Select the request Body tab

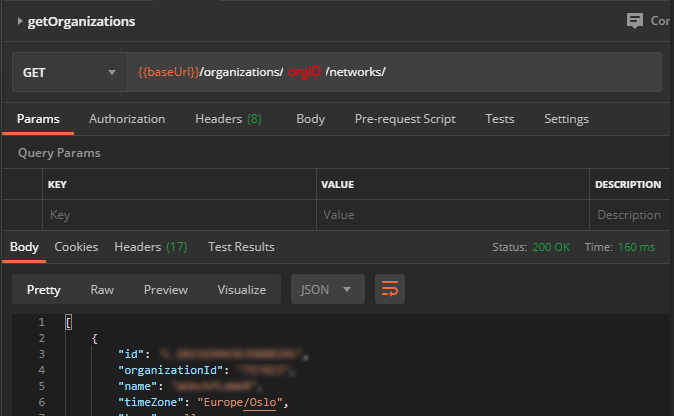click(x=310, y=119)
